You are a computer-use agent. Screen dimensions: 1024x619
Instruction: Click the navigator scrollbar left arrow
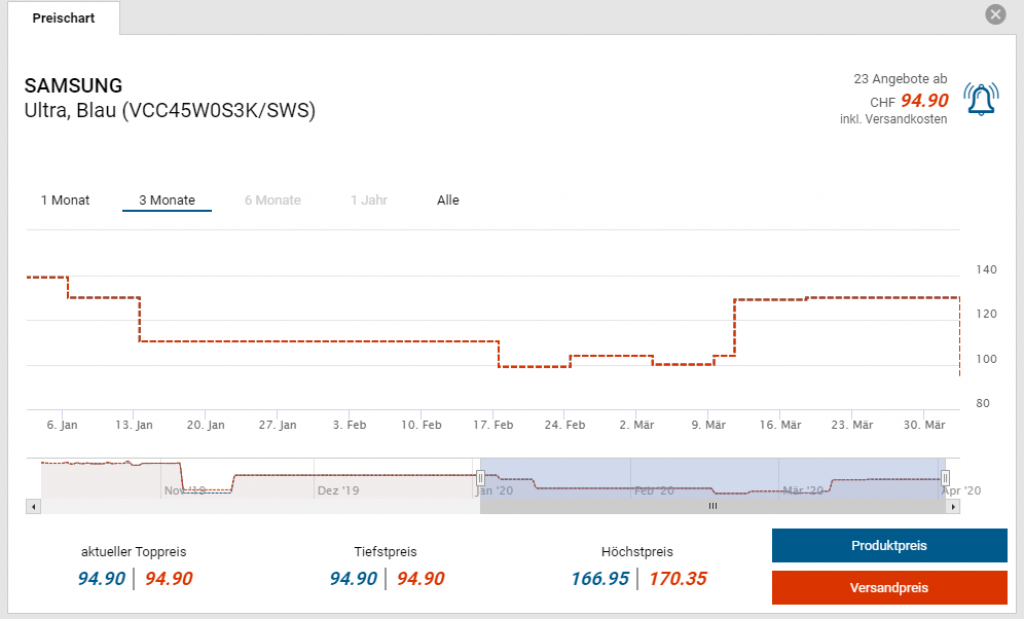click(x=35, y=507)
